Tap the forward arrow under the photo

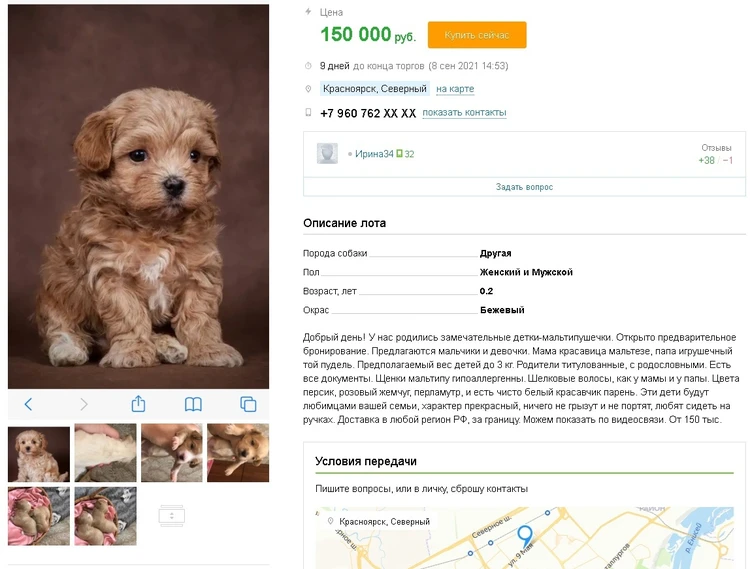point(84,404)
